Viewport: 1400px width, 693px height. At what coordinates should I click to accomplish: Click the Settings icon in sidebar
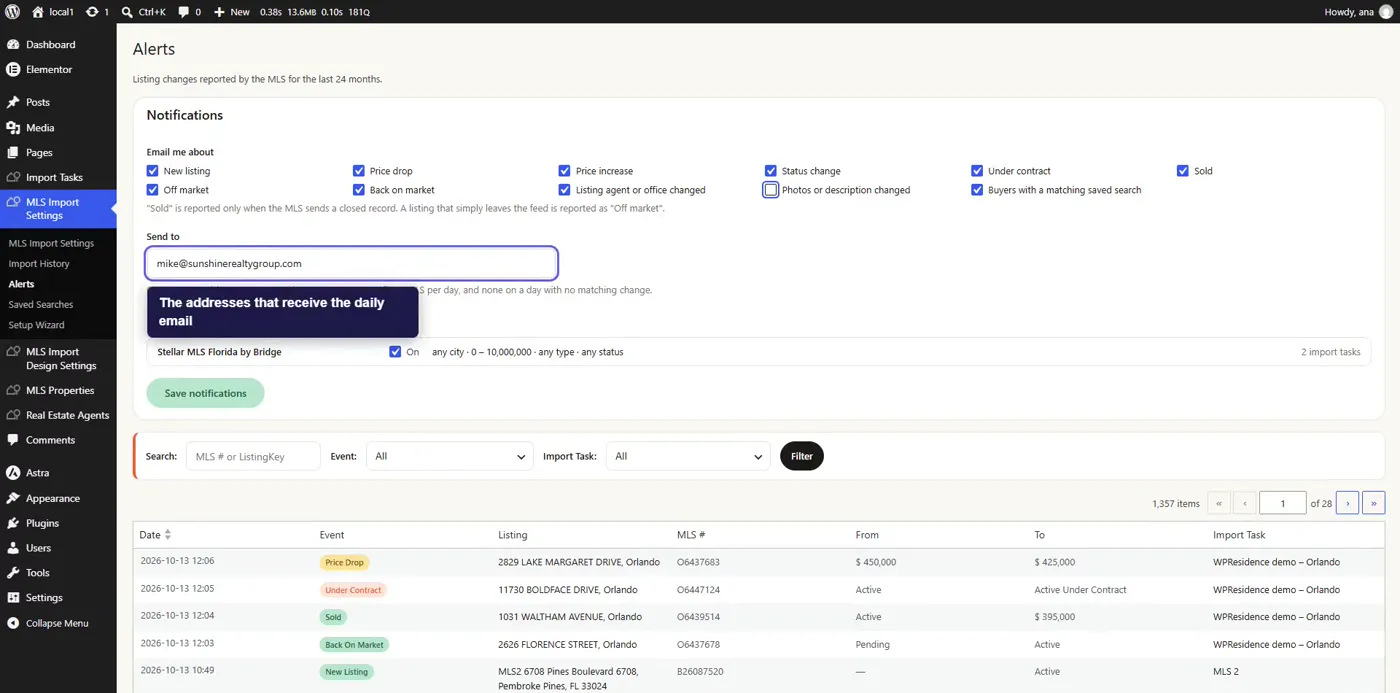[x=13, y=598]
